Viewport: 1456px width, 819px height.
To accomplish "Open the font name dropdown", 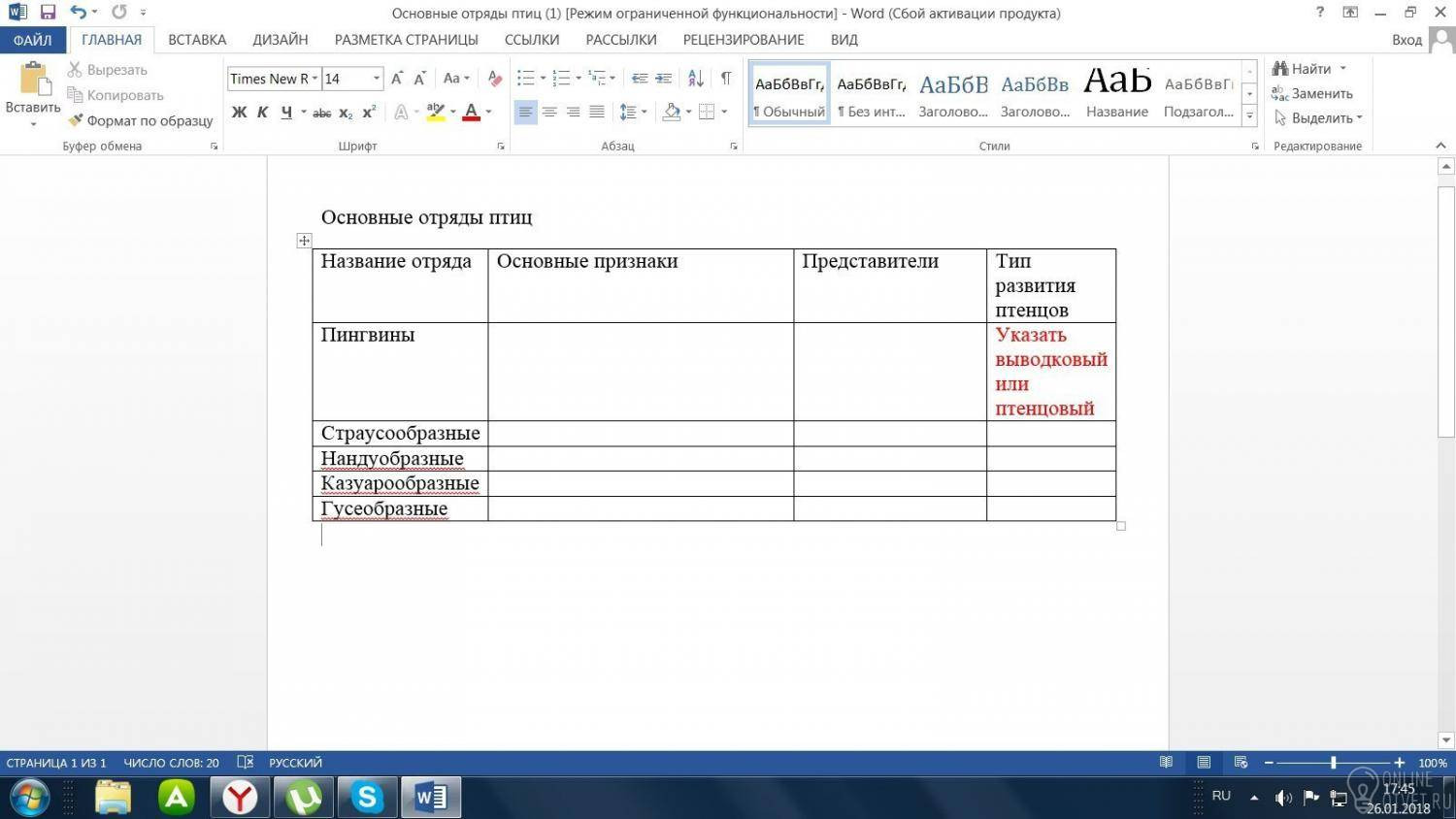I will pyautogui.click(x=314, y=79).
